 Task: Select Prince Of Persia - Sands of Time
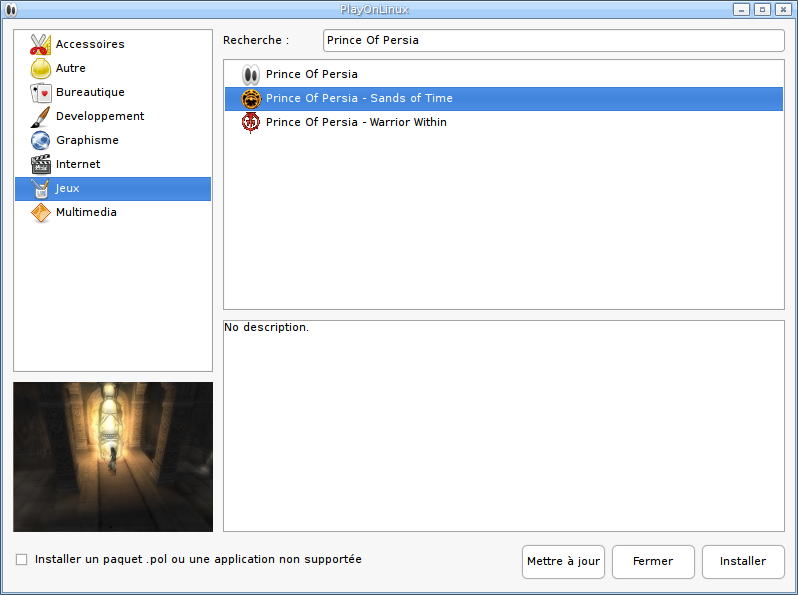pos(503,98)
